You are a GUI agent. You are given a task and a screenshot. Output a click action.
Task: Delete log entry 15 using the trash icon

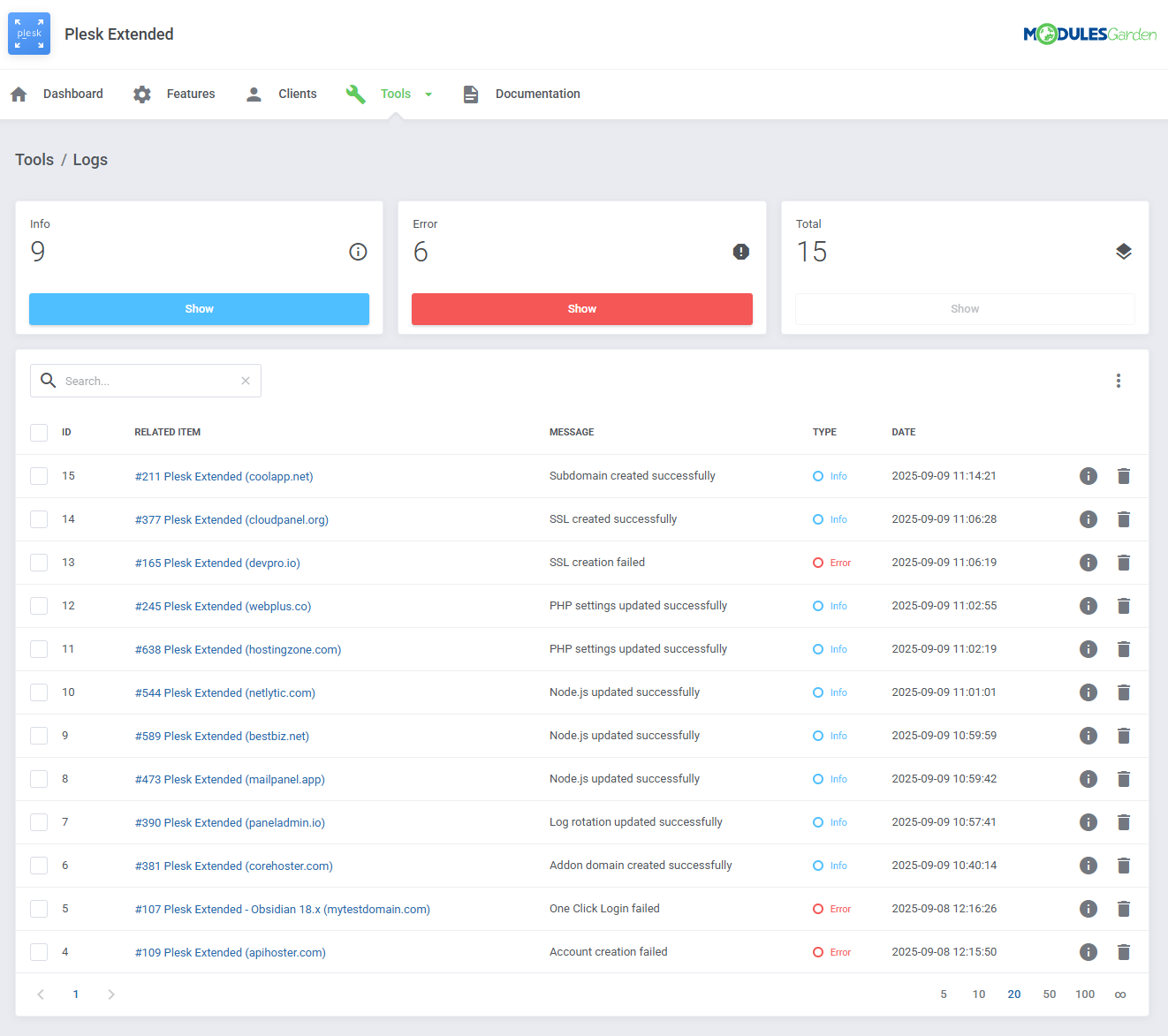(1124, 476)
